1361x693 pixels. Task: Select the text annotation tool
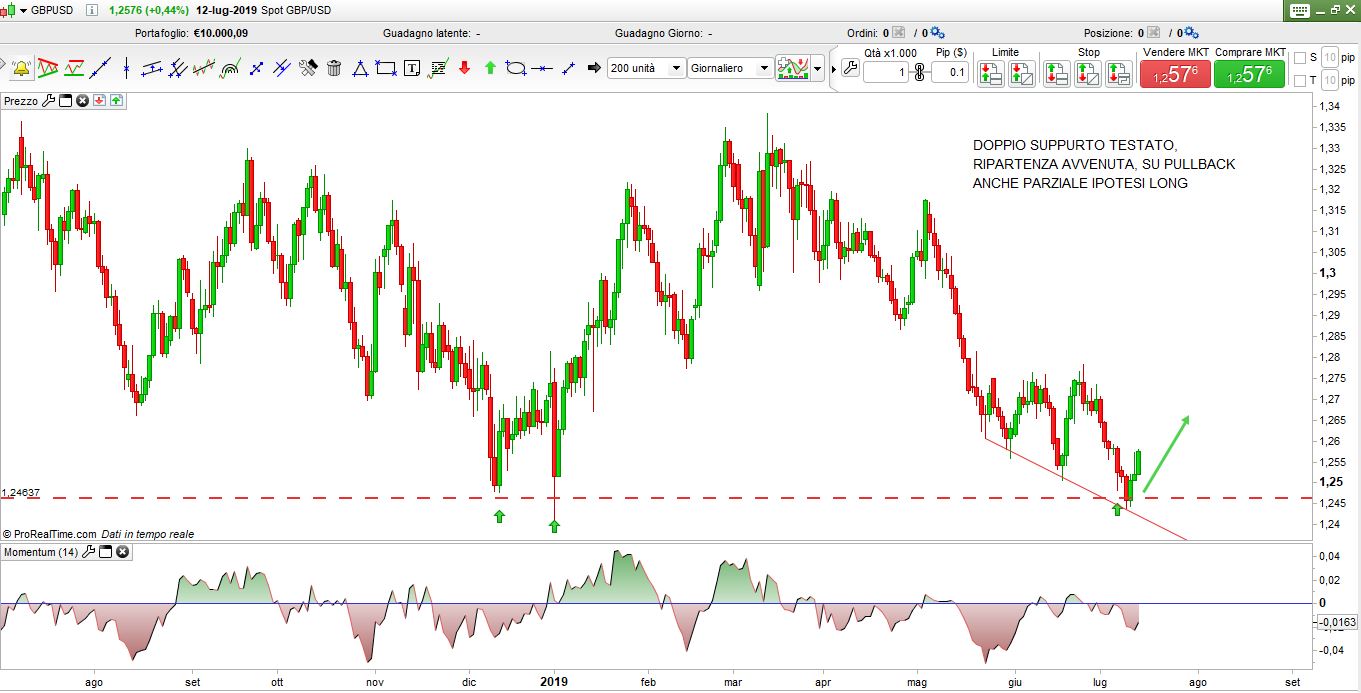coord(412,68)
